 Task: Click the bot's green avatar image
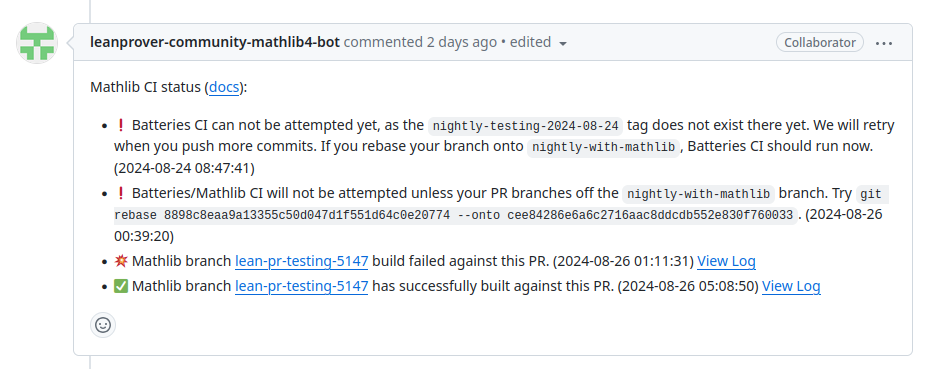pos(37,43)
